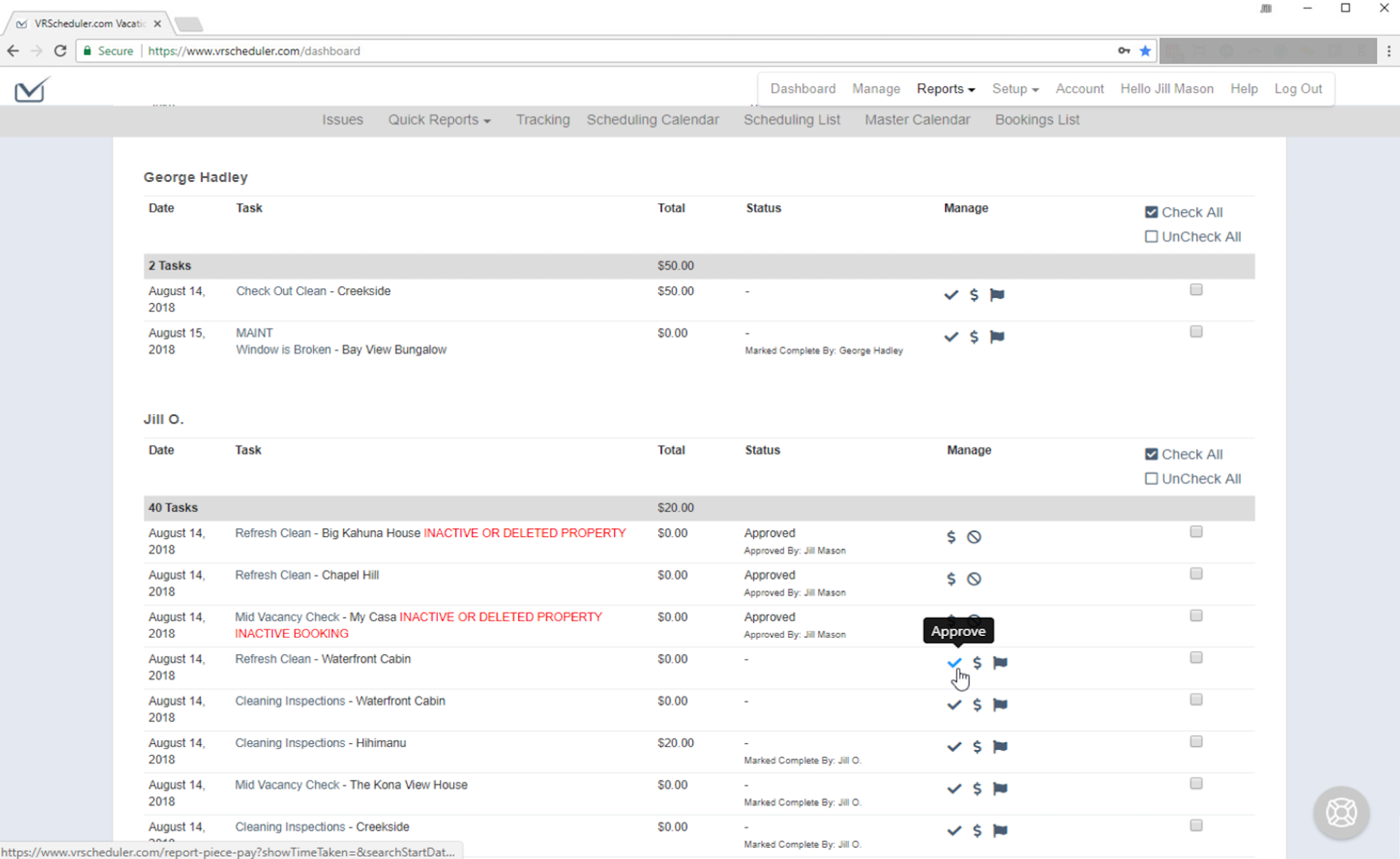Go to the Scheduling Calendar tab
This screenshot has height=859, width=1400.
(x=652, y=119)
